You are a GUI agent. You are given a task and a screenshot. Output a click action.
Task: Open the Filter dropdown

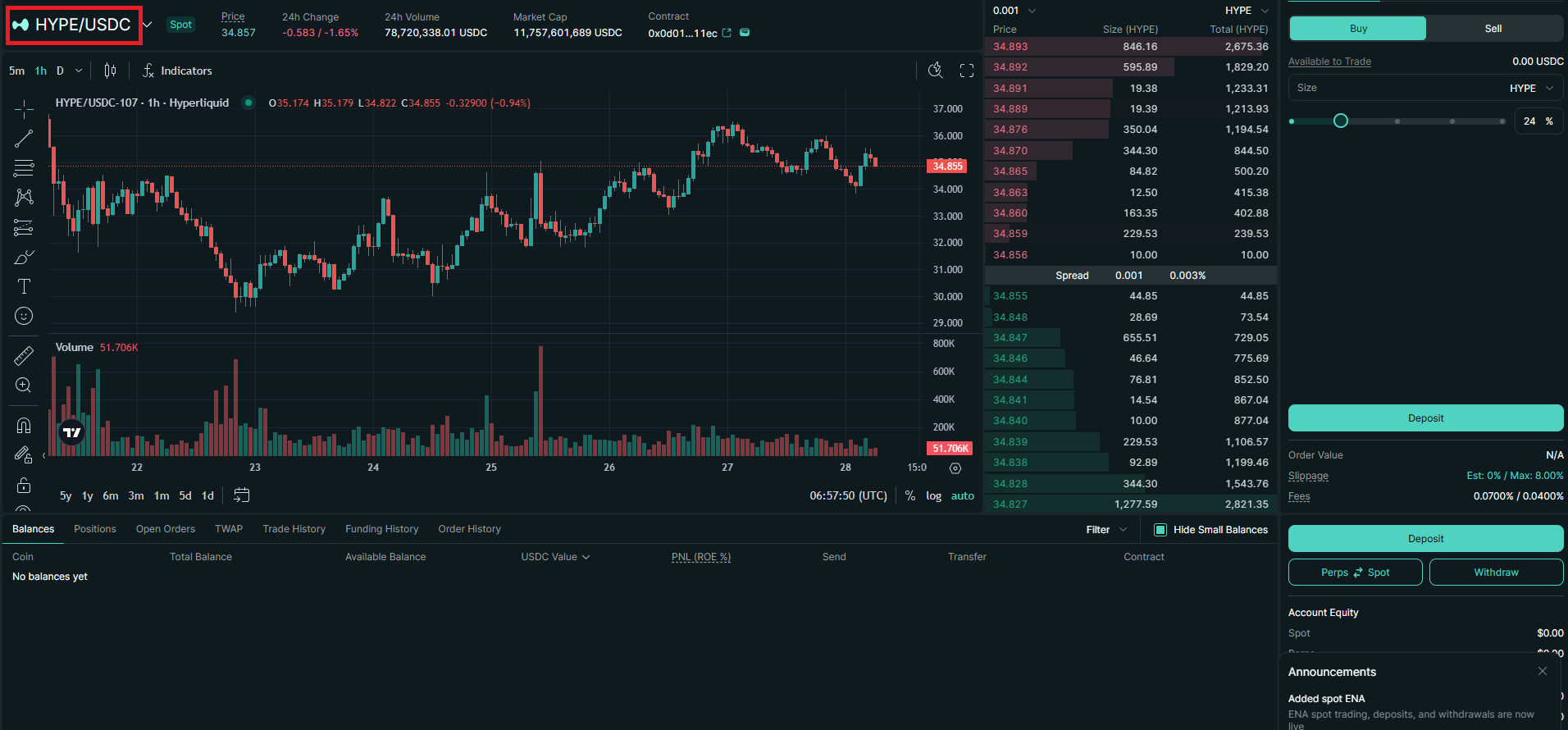click(x=1106, y=530)
